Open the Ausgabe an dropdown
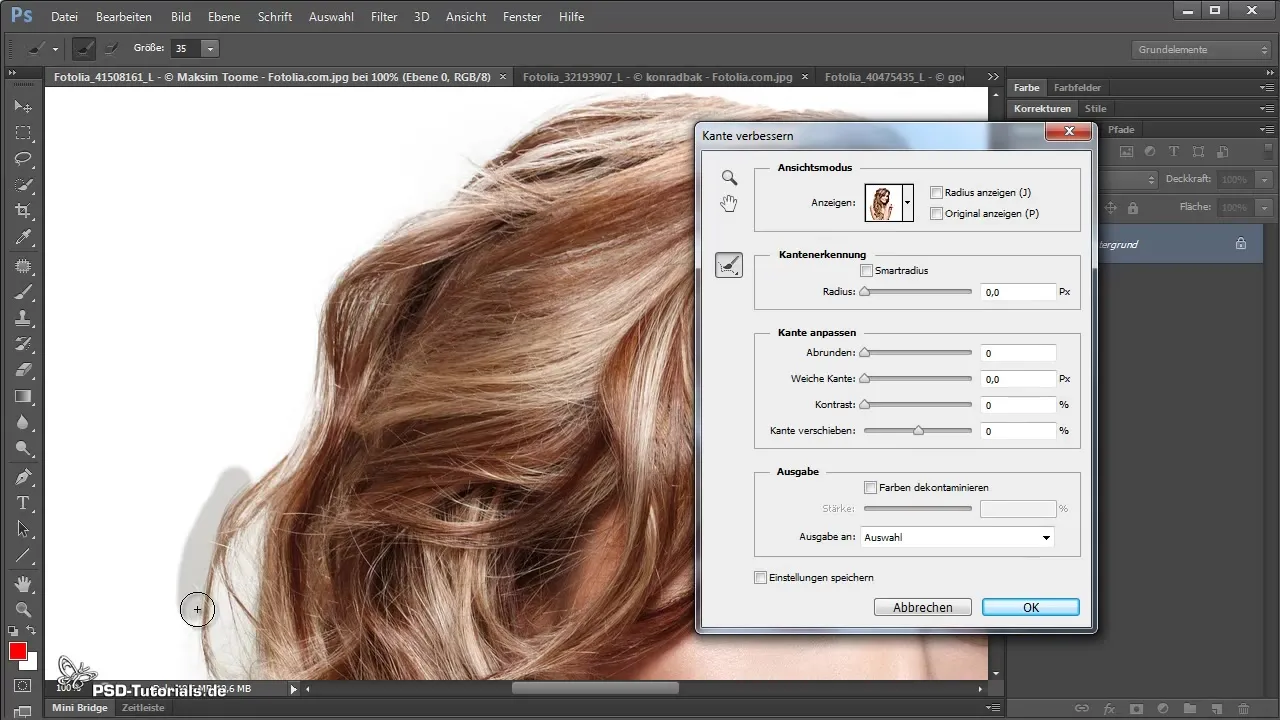The height and width of the screenshot is (720, 1280). [957, 537]
